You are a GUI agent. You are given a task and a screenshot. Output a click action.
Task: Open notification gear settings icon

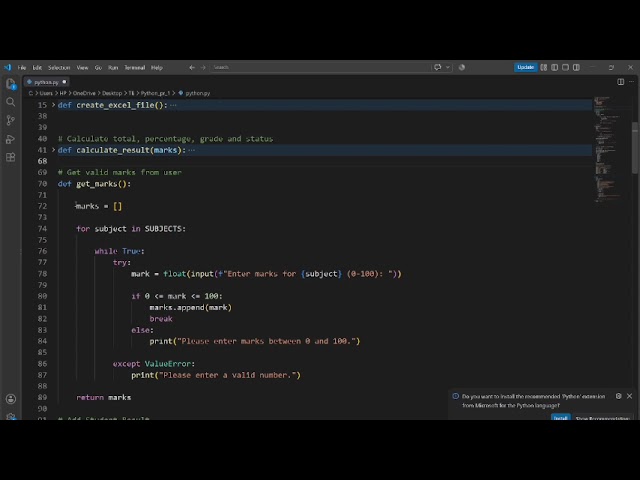tap(618, 396)
